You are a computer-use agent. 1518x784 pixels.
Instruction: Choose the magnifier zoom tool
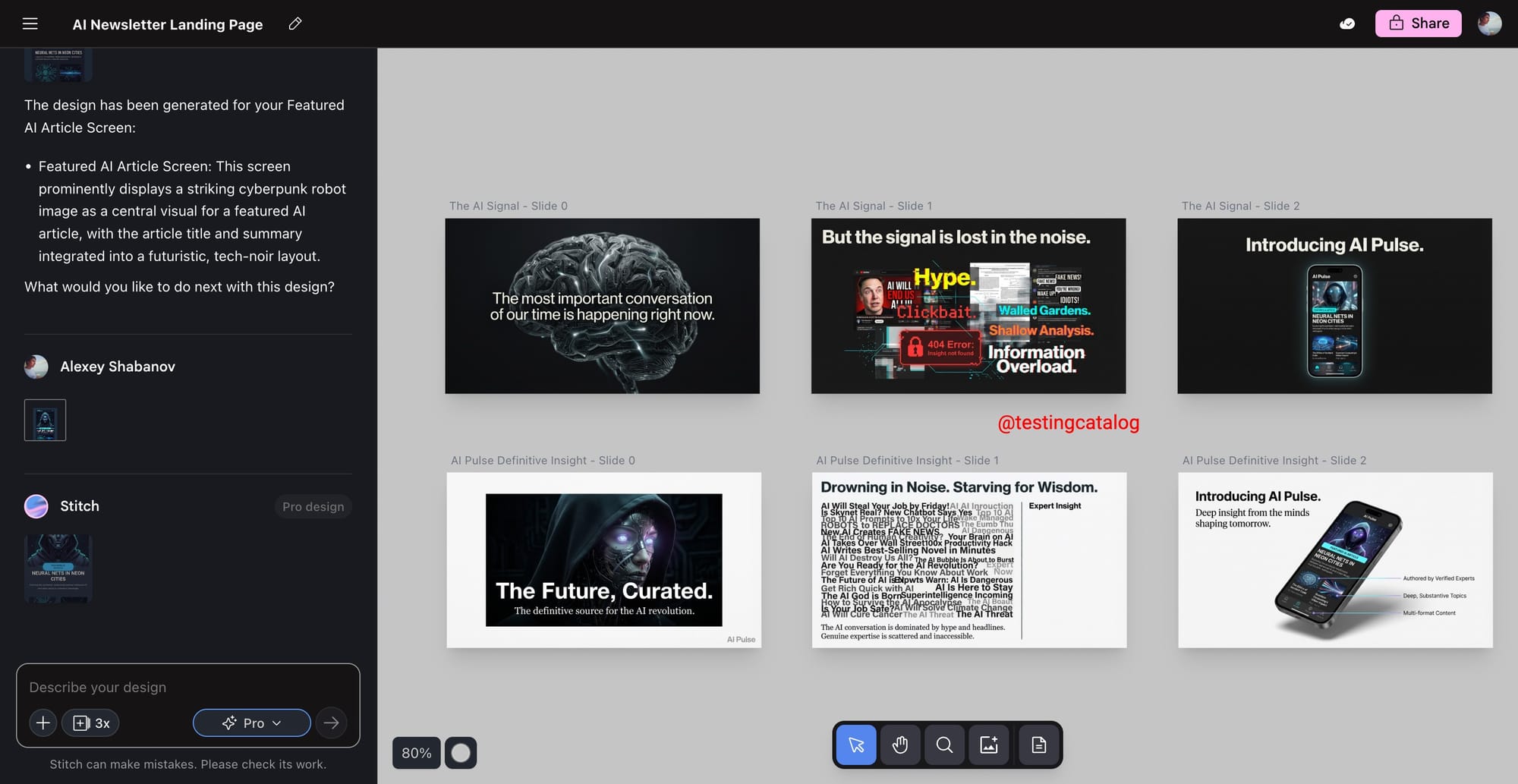(x=944, y=745)
